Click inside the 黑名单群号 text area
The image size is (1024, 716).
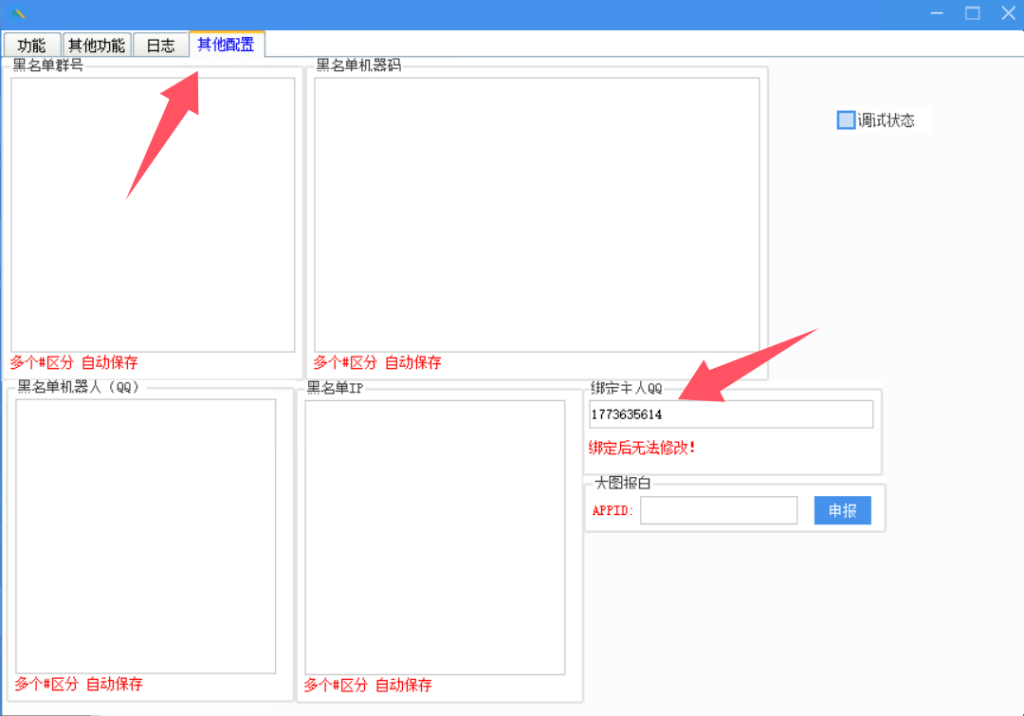point(153,214)
